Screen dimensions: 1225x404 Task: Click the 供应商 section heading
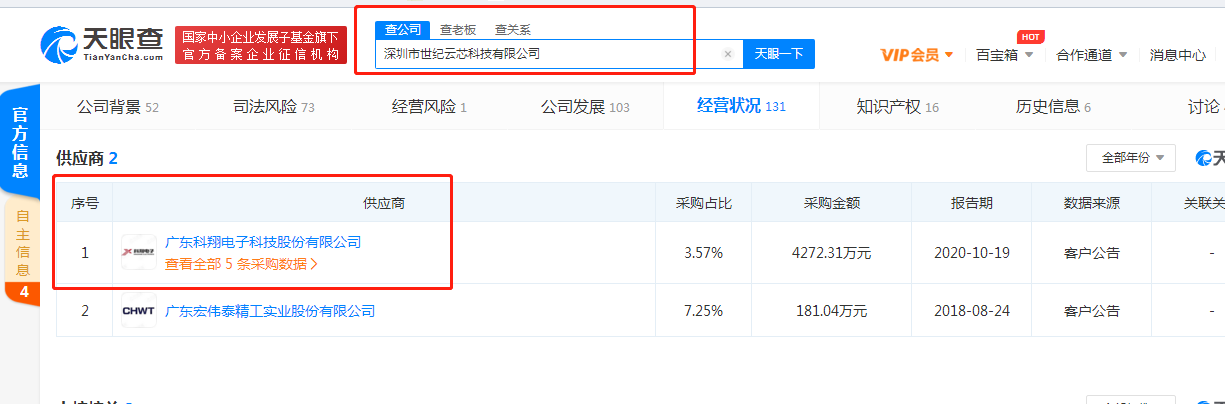(x=88, y=158)
